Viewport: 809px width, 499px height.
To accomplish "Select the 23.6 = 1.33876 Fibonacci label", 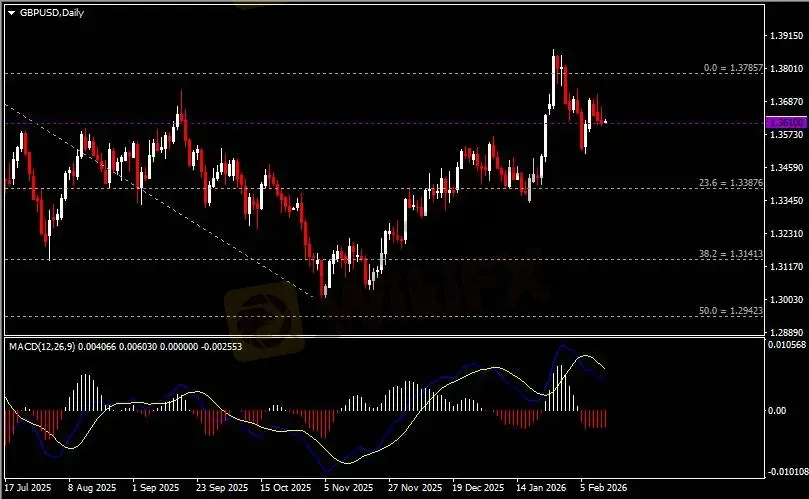I will coord(731,183).
